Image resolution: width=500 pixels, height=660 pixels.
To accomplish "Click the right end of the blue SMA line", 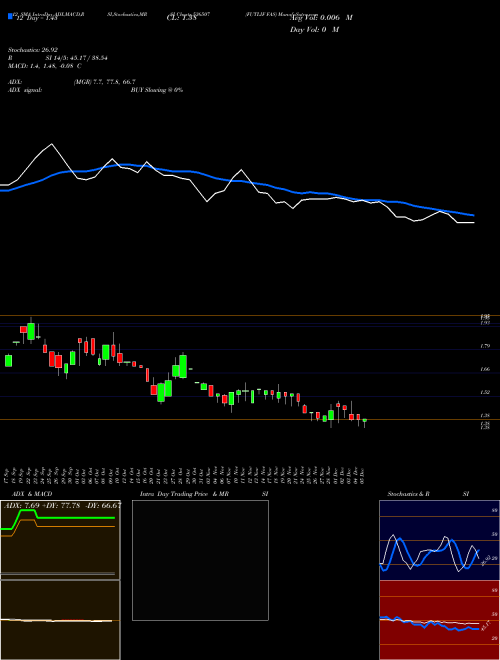I will [473, 215].
